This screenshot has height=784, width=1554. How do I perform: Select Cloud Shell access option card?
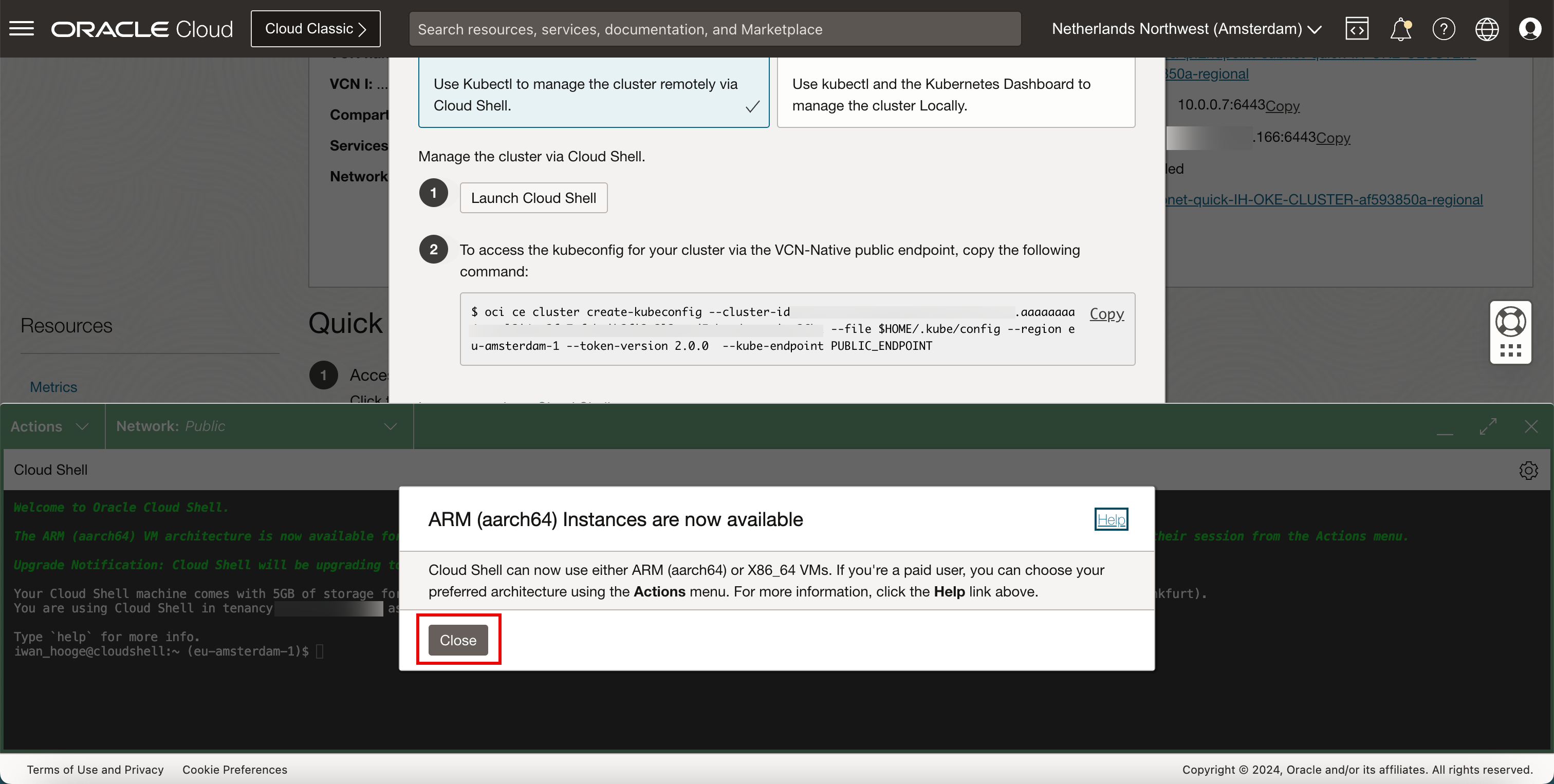594,93
